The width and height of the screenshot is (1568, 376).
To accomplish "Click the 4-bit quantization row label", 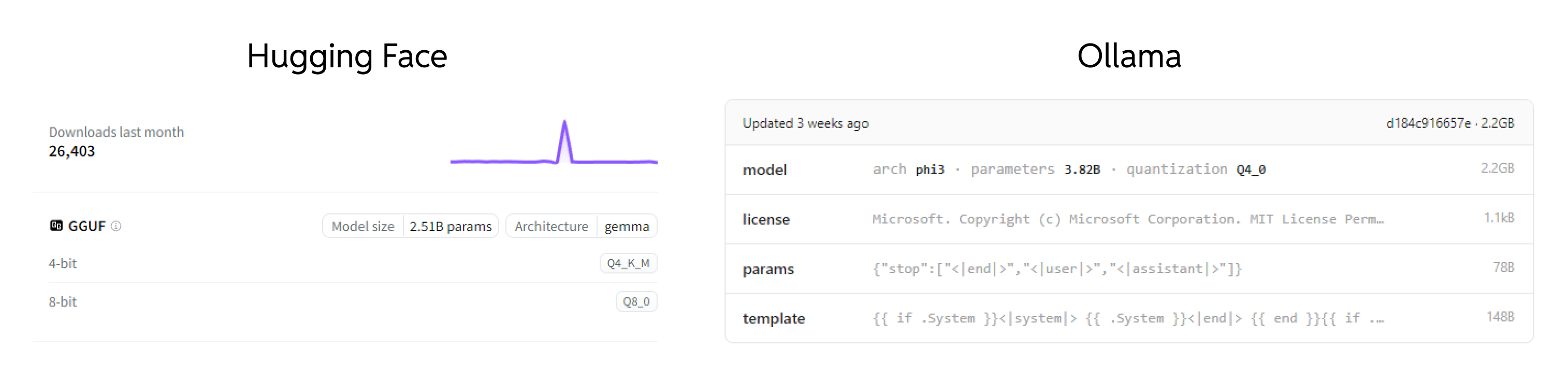I will click(x=63, y=264).
